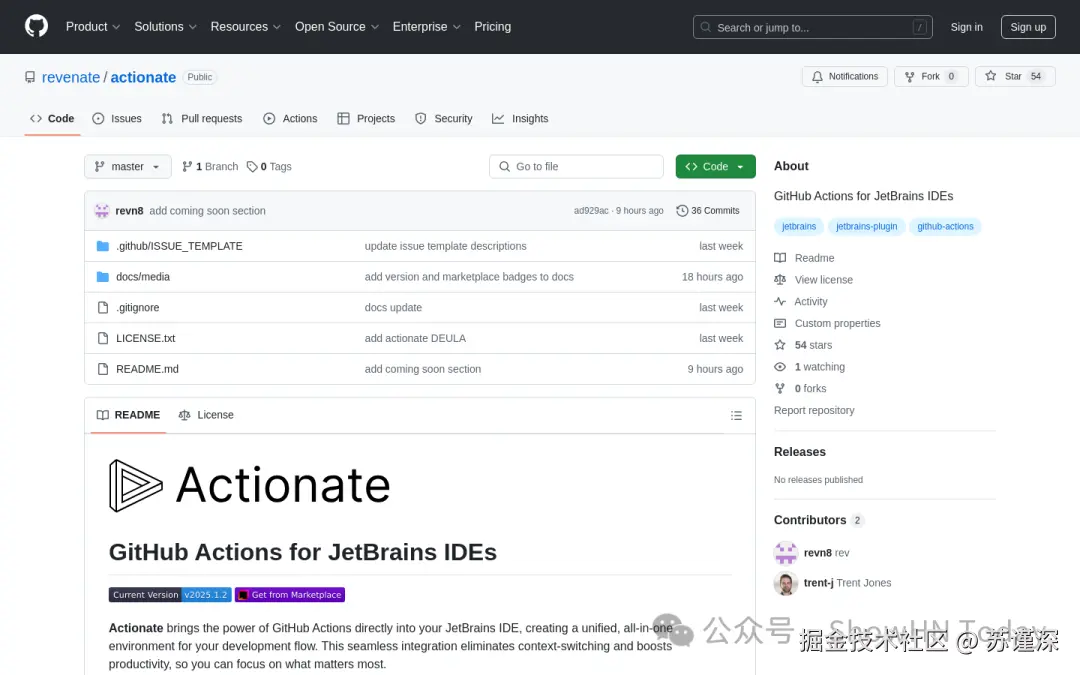Screen dimensions: 1080x675
Task: Expand the Open Source menu
Action: (337, 27)
